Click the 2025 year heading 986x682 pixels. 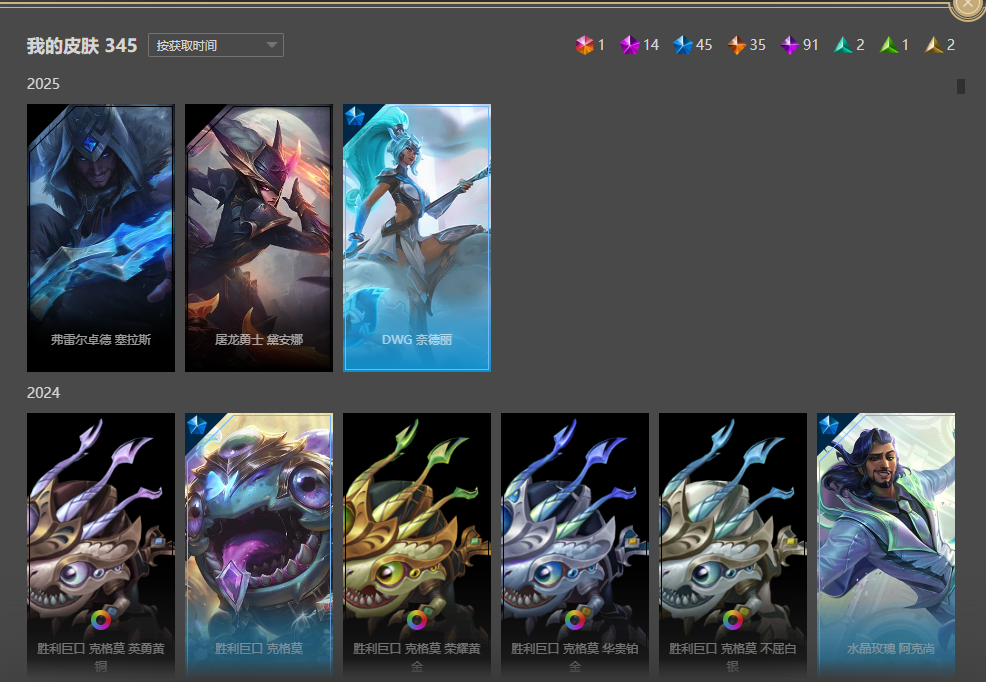43,84
